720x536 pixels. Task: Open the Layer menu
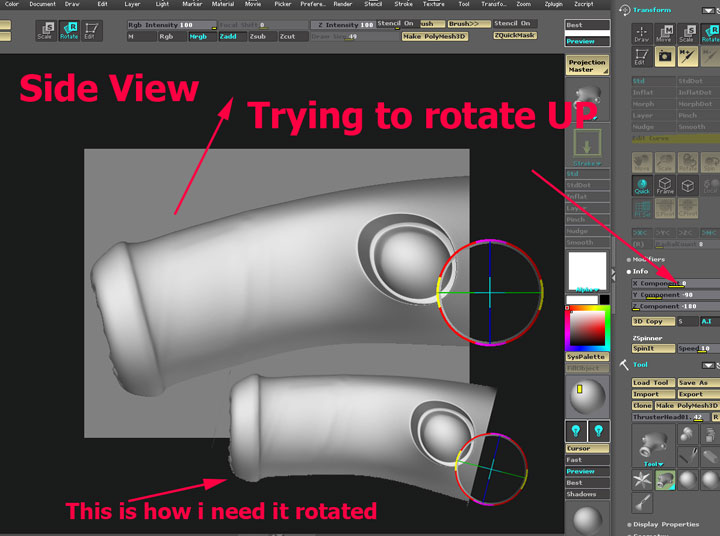pyautogui.click(x=132, y=4)
